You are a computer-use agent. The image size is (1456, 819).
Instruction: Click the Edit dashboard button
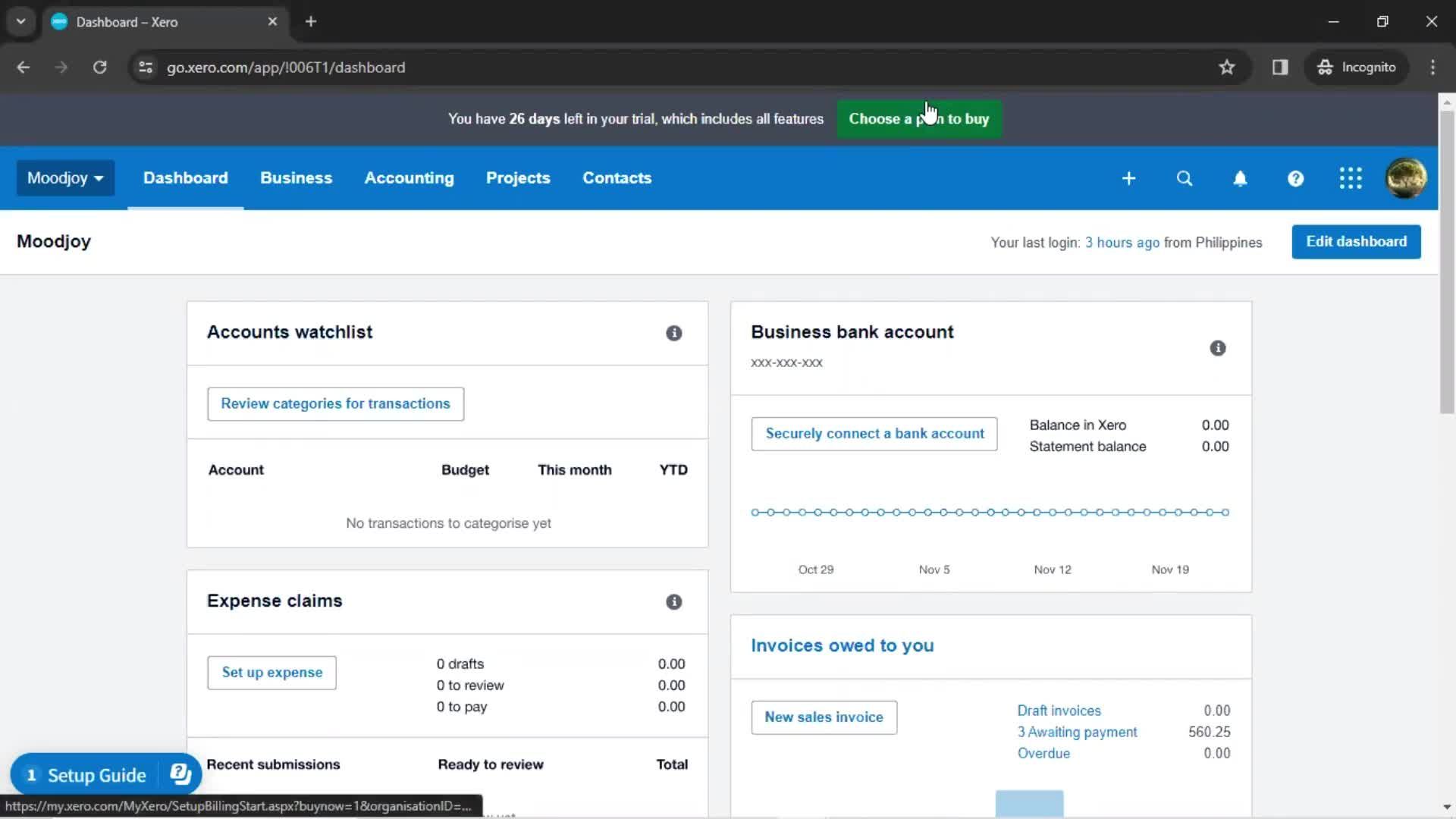pyautogui.click(x=1356, y=242)
